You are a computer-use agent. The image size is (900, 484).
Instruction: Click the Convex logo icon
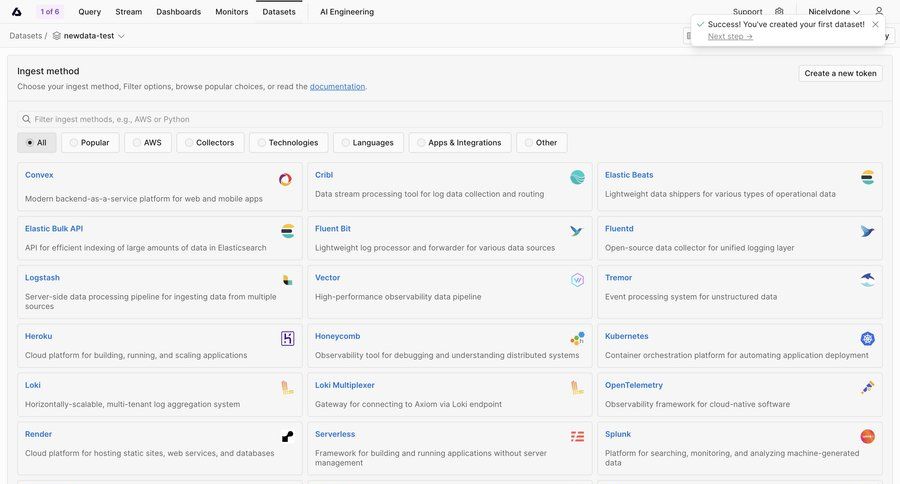tap(285, 179)
